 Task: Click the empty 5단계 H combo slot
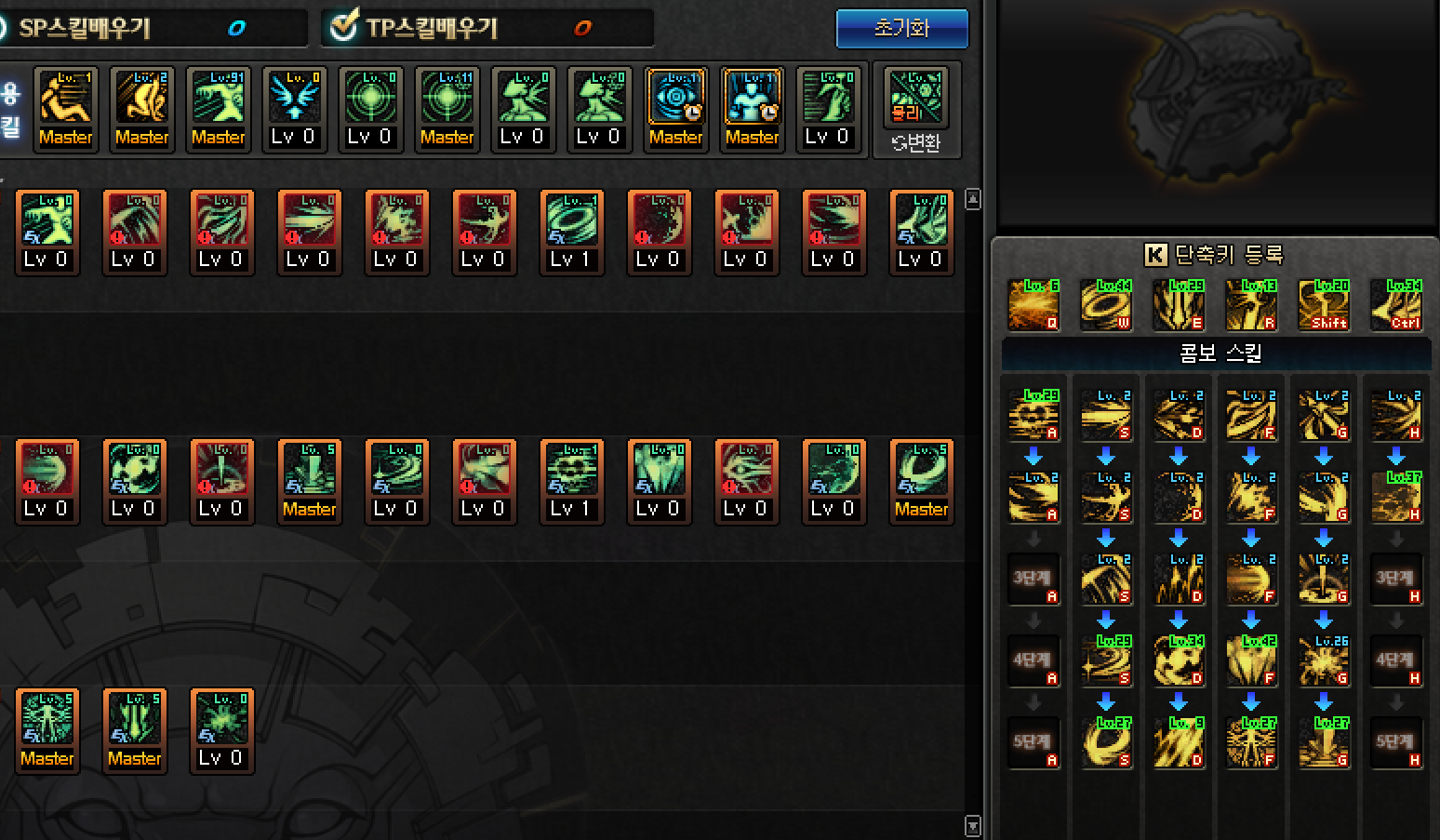1396,743
